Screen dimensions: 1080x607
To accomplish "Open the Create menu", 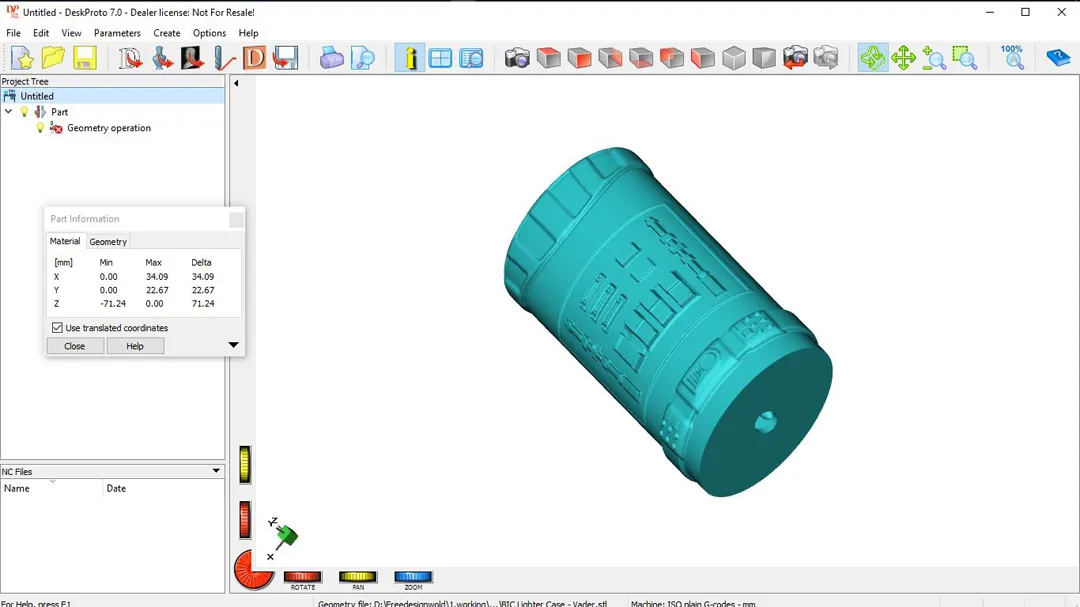I will pyautogui.click(x=167, y=33).
